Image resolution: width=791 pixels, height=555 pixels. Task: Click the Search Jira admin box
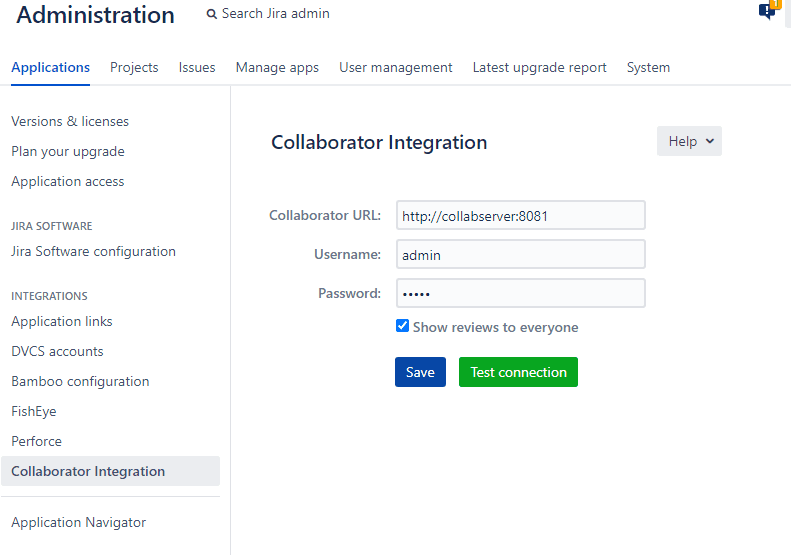pos(275,14)
